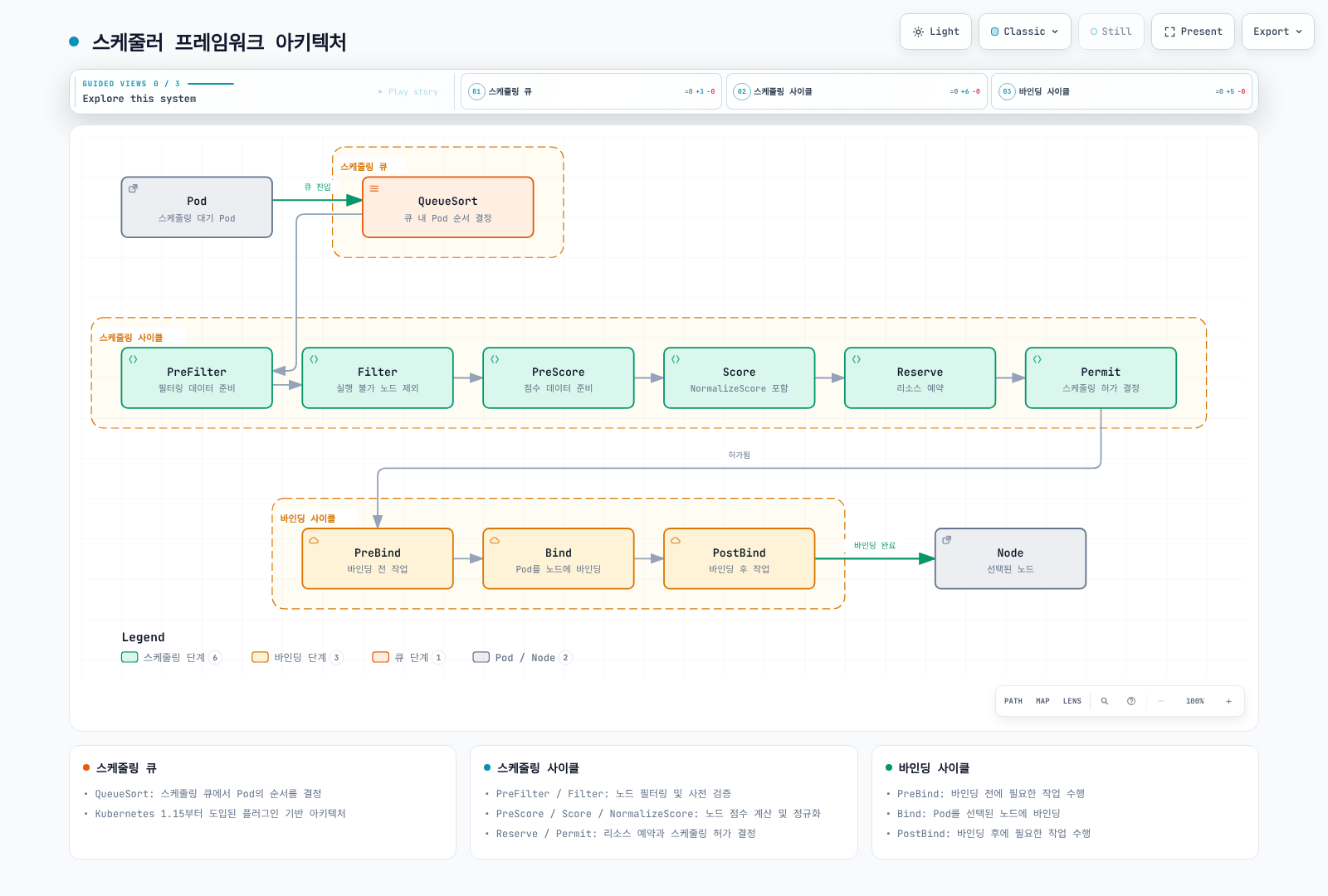Open the Classic style dropdown

1025,32
